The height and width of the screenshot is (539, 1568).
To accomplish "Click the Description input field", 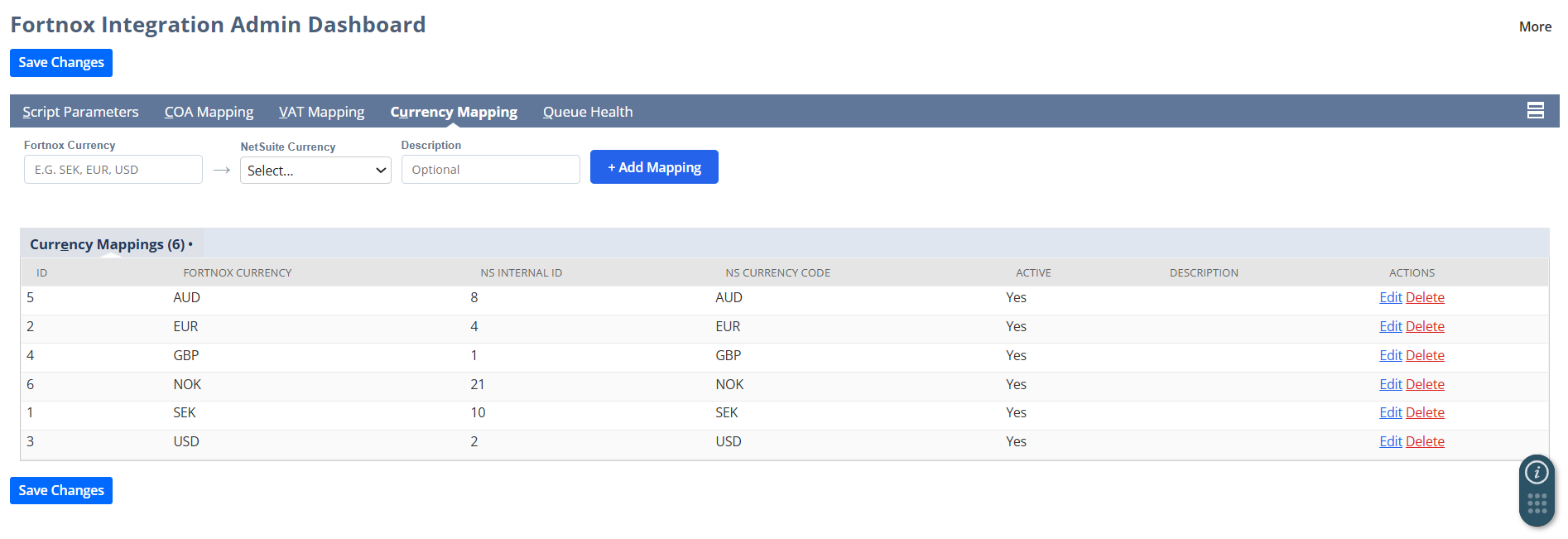I will (x=490, y=170).
